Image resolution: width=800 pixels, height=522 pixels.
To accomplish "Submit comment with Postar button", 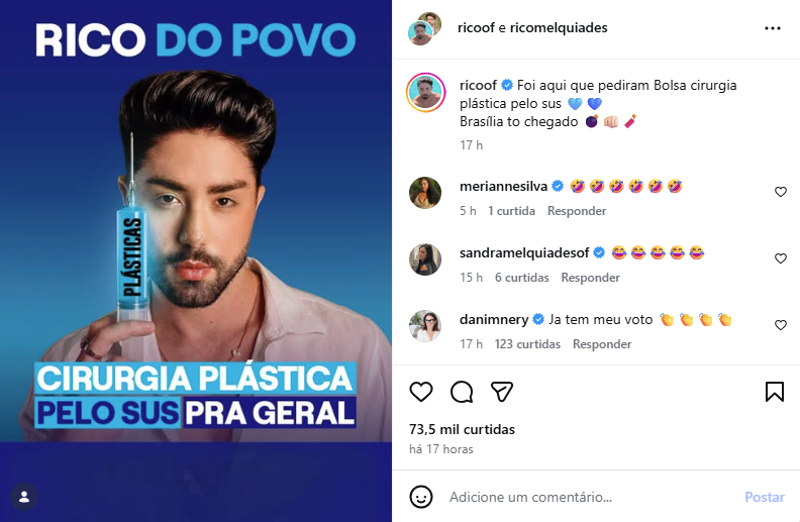I will click(764, 497).
